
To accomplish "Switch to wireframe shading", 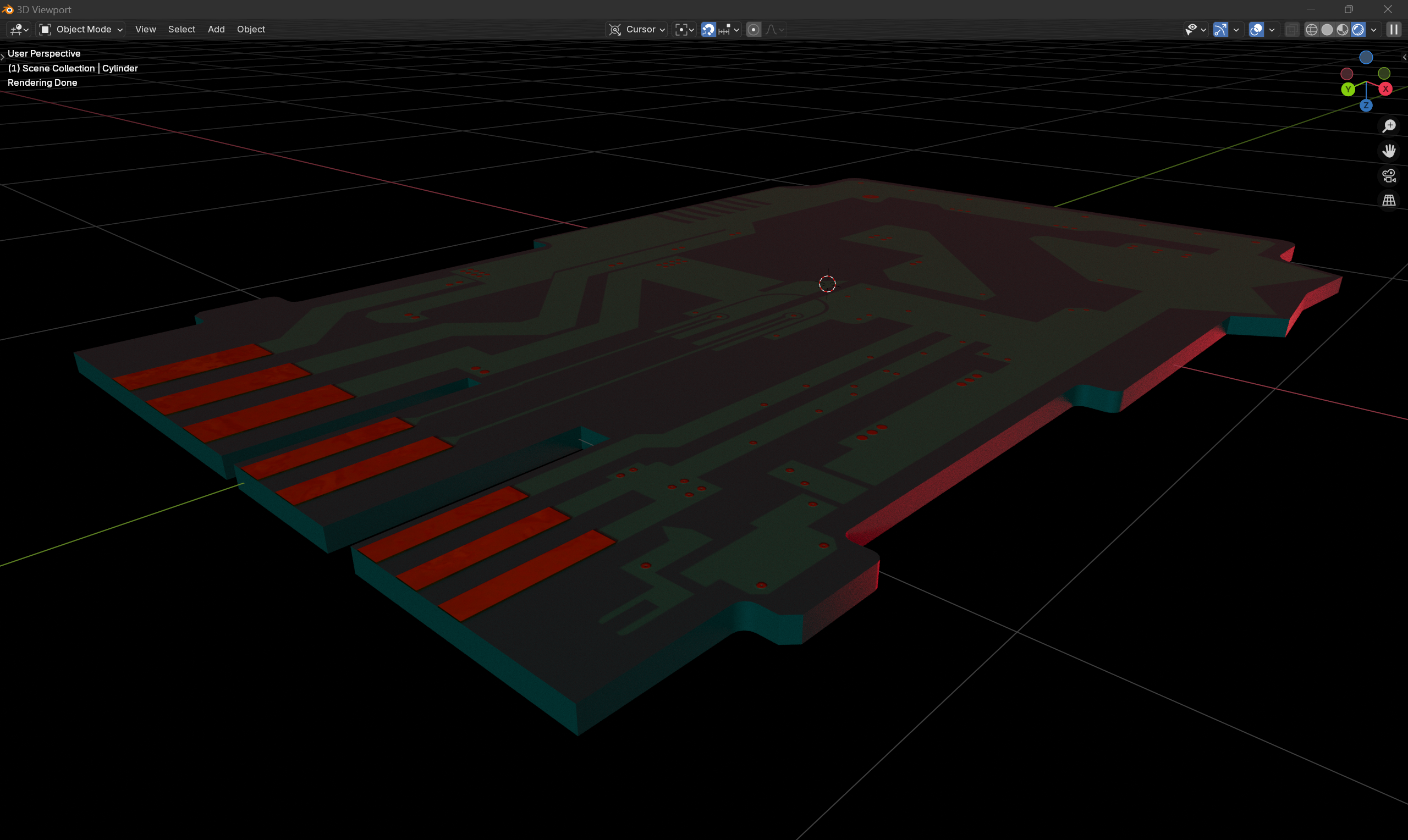I will coord(1311,30).
